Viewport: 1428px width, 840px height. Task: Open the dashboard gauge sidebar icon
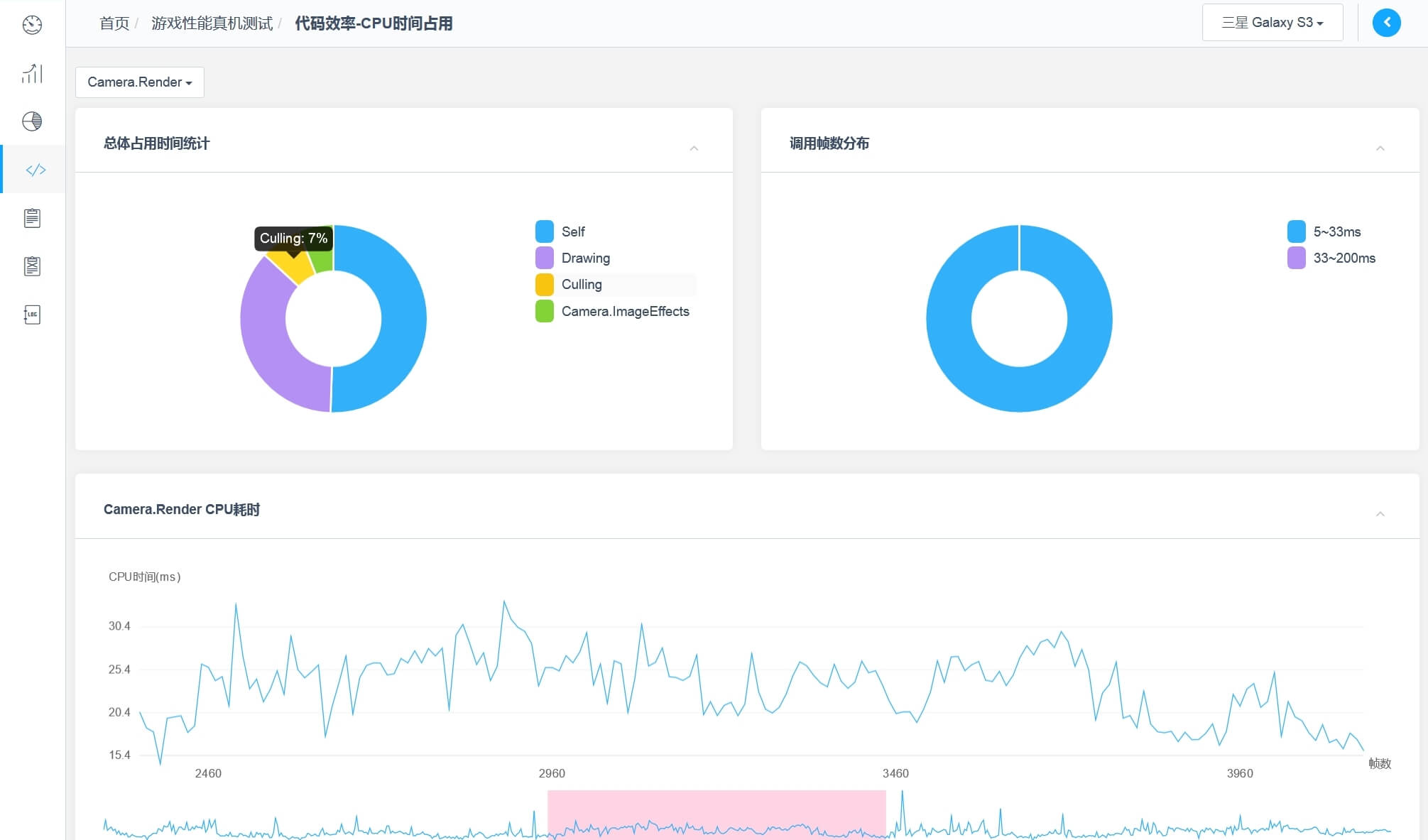point(32,25)
